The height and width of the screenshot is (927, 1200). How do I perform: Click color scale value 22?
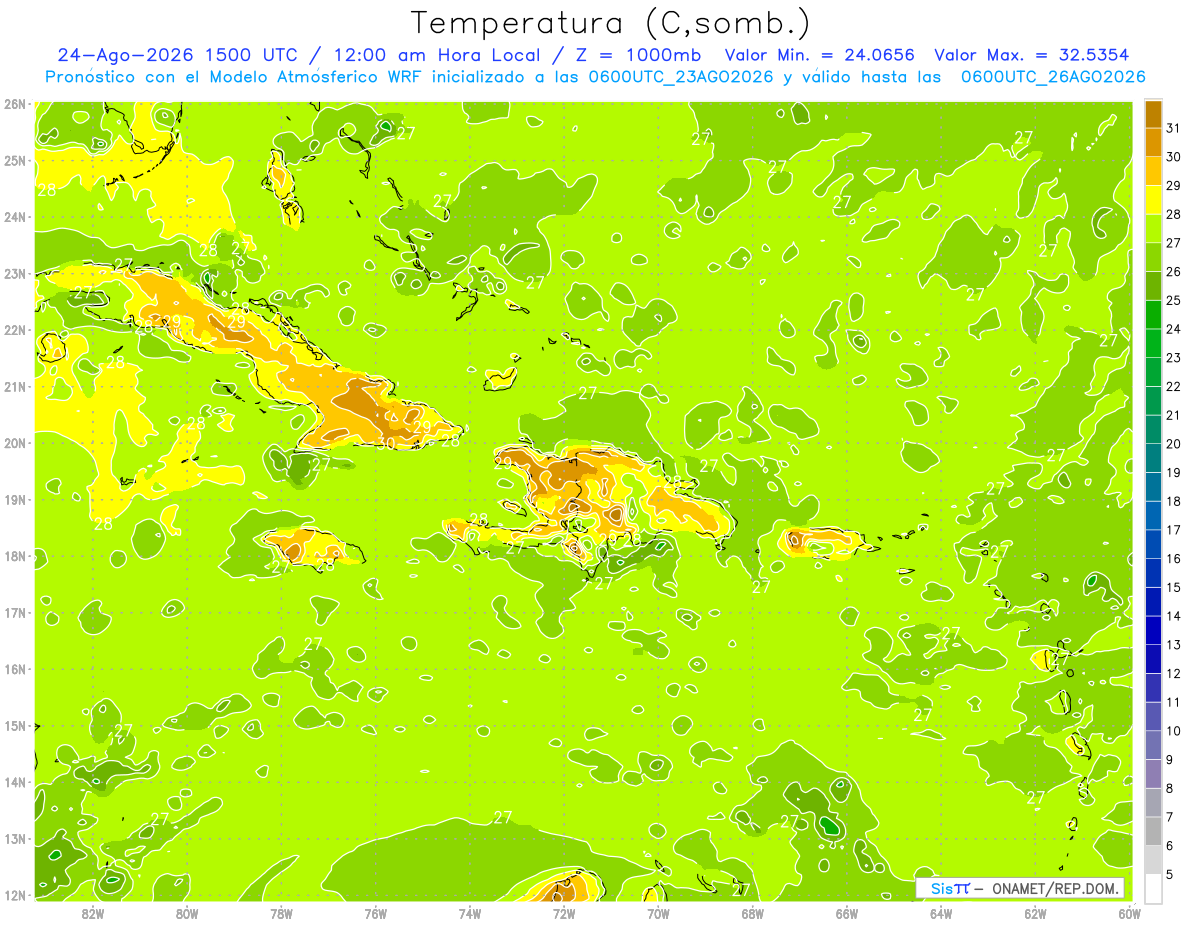pos(1174,386)
